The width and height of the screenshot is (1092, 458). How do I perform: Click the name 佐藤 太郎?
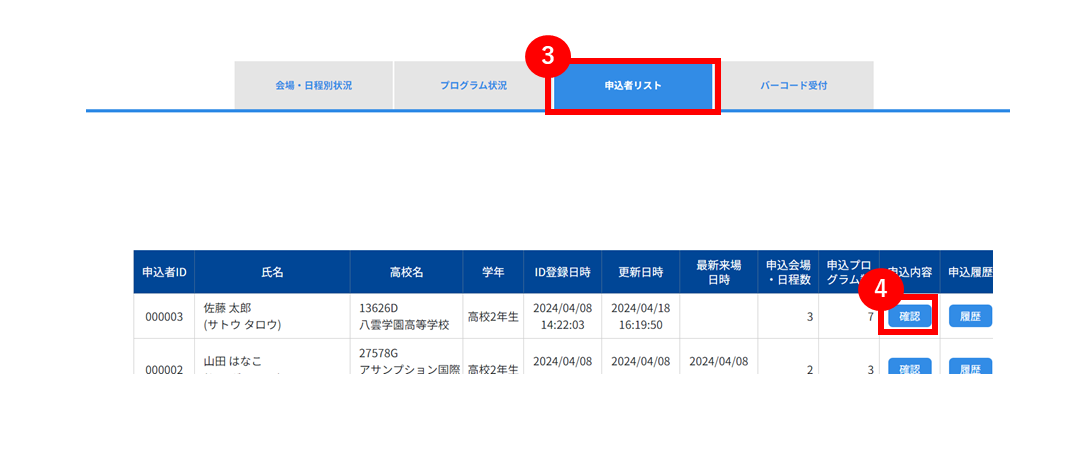click(226, 308)
